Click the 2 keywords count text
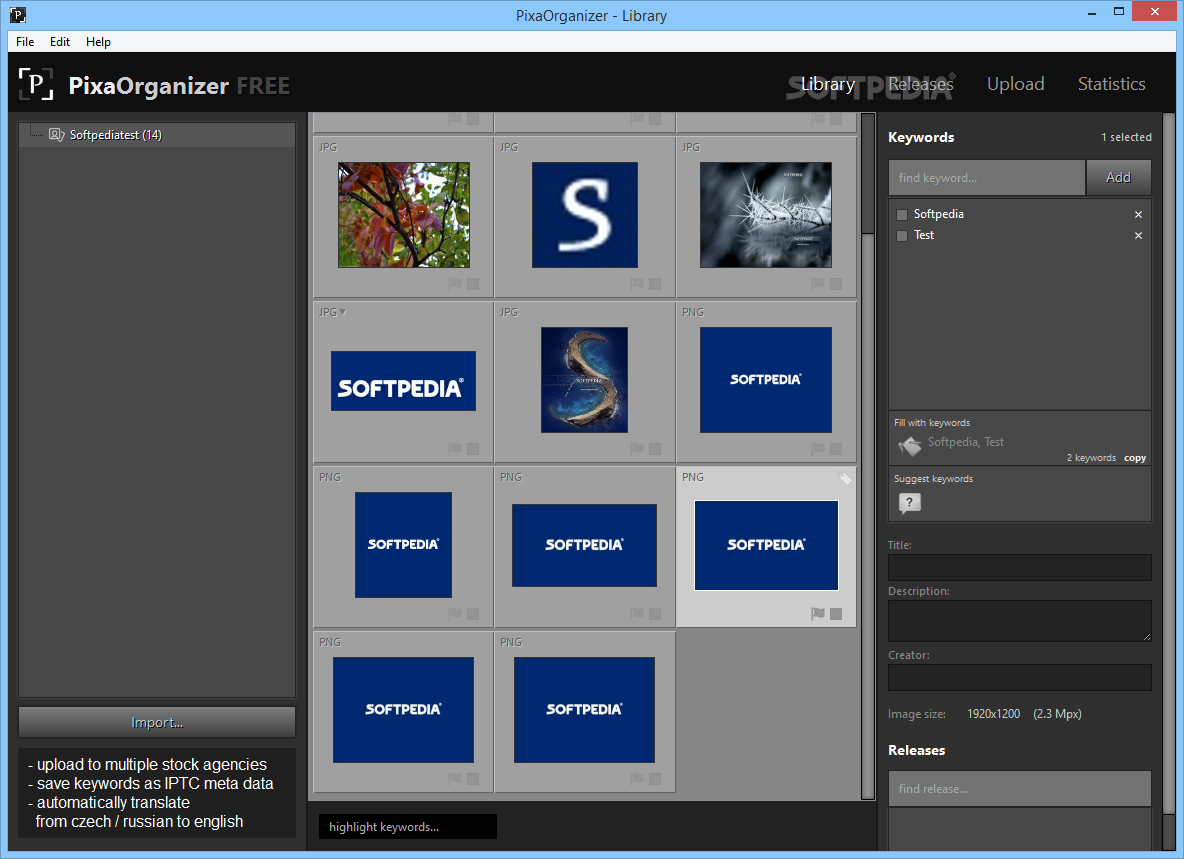 tap(1090, 458)
